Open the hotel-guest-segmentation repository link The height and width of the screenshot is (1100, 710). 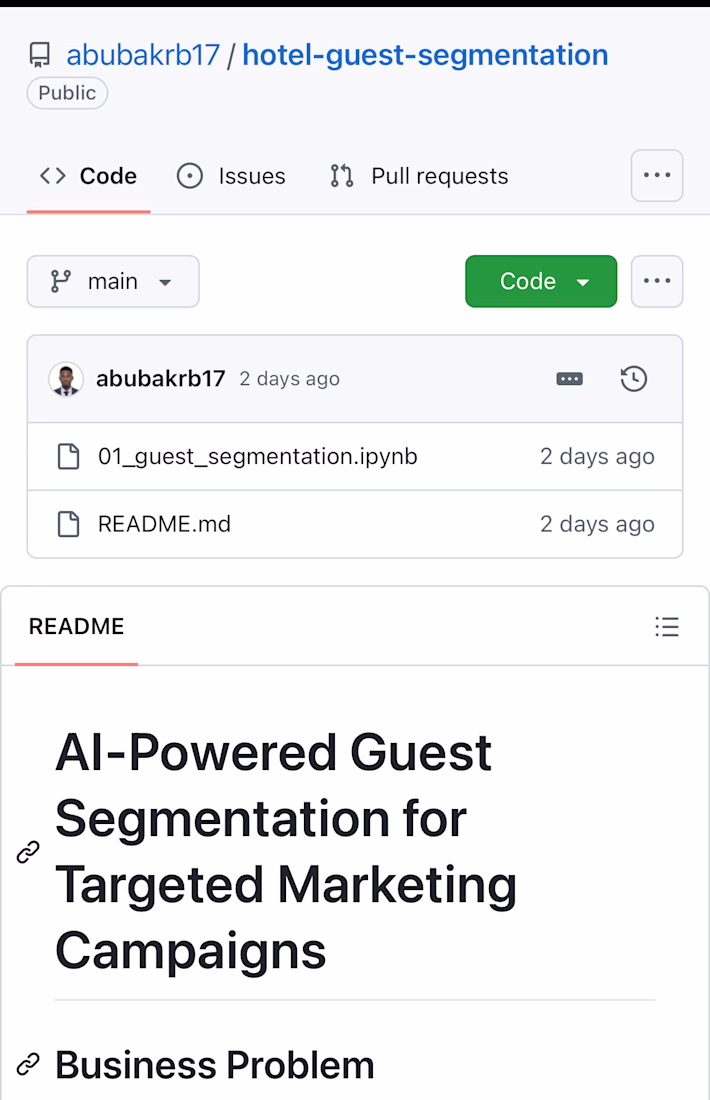coord(425,55)
